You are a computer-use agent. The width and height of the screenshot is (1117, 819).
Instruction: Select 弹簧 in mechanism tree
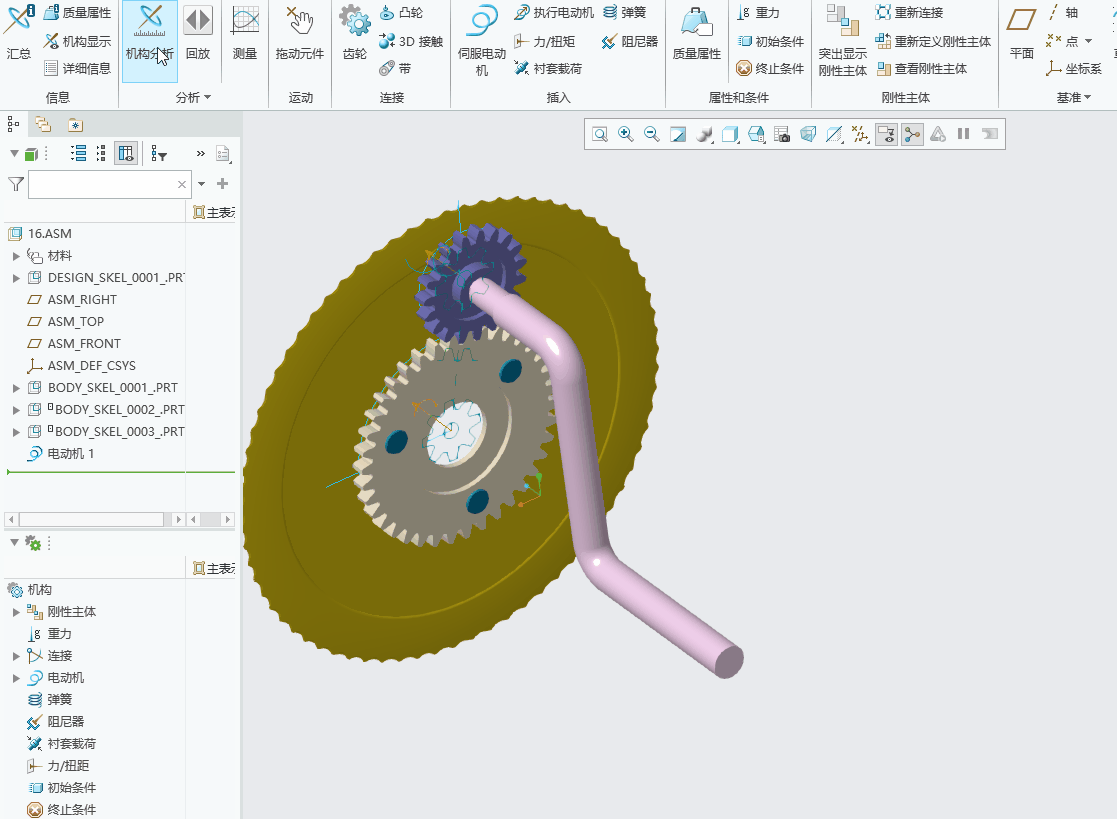click(x=60, y=700)
